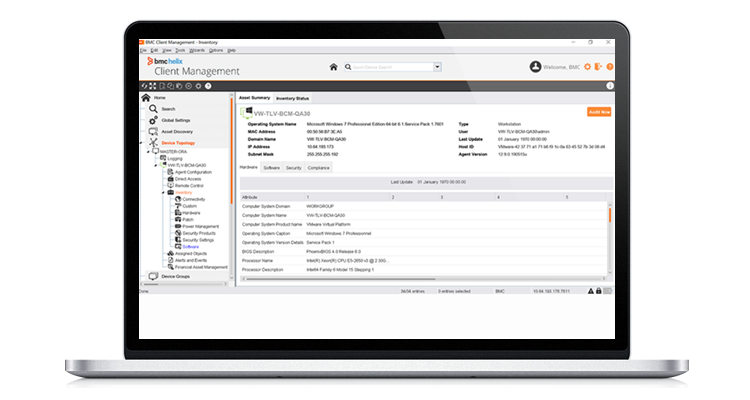Switch to the Inventory Status tab
The image size is (750, 400).
[x=292, y=99]
